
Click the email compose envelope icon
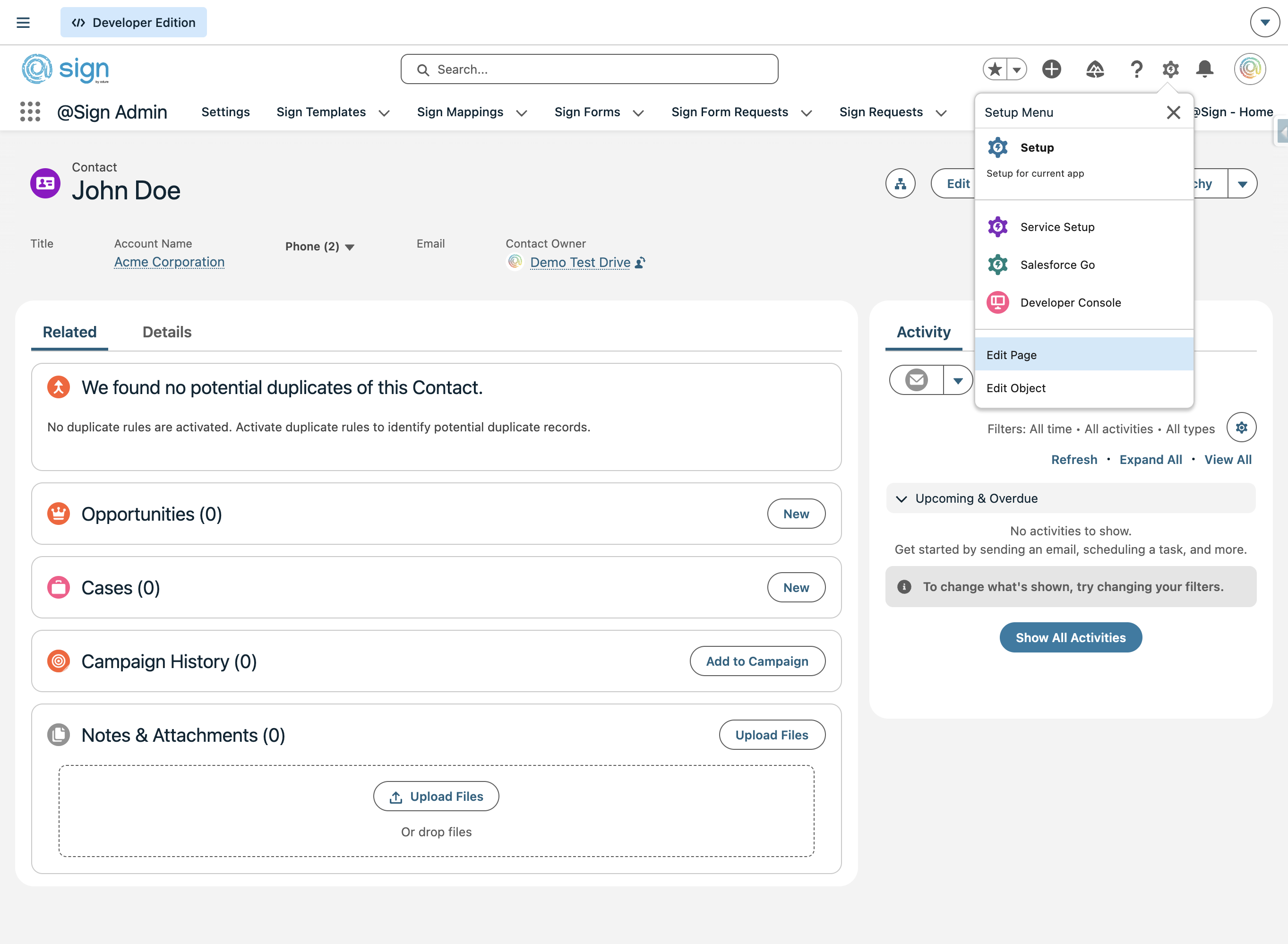(917, 380)
